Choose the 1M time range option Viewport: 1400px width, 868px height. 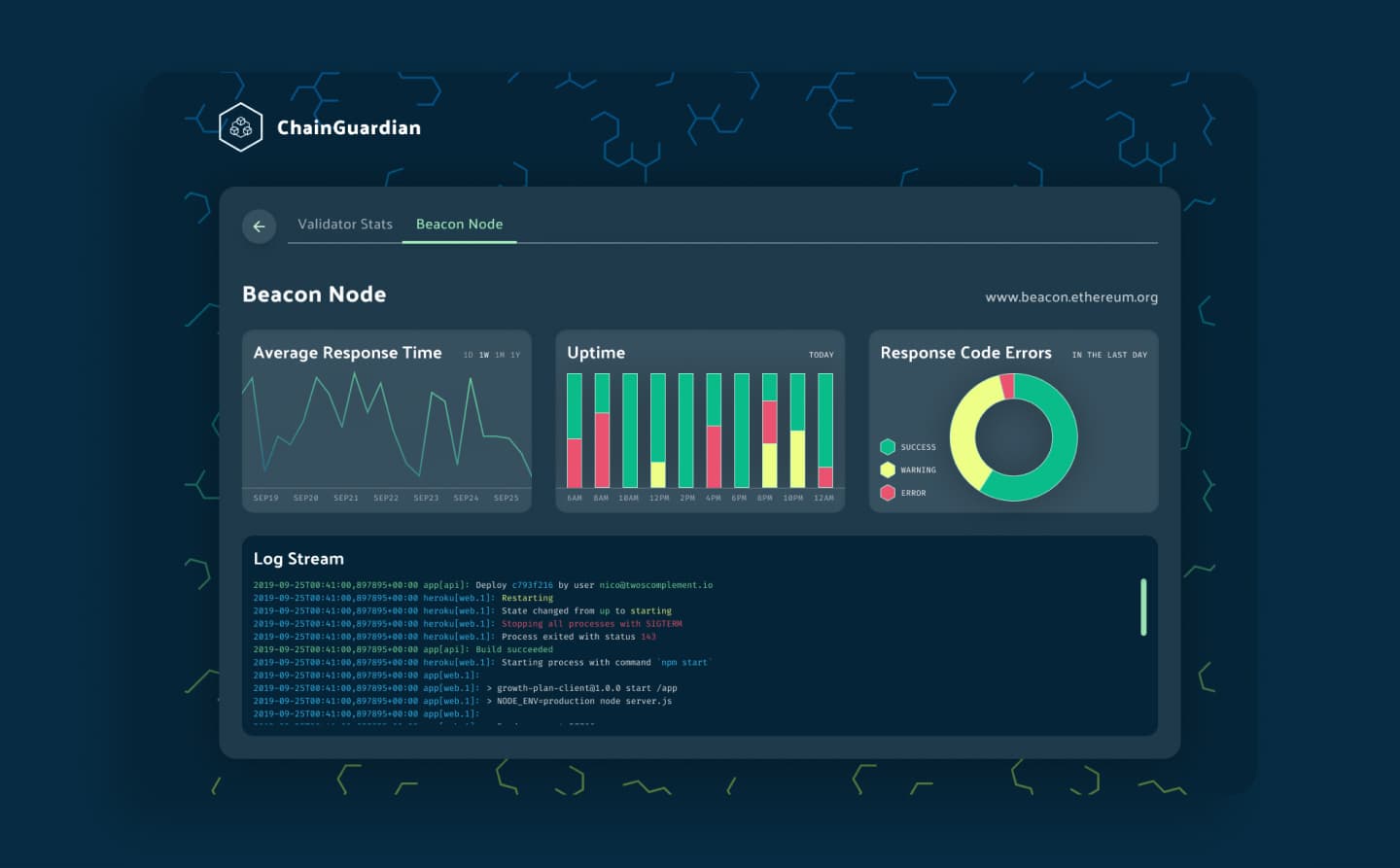coord(500,355)
